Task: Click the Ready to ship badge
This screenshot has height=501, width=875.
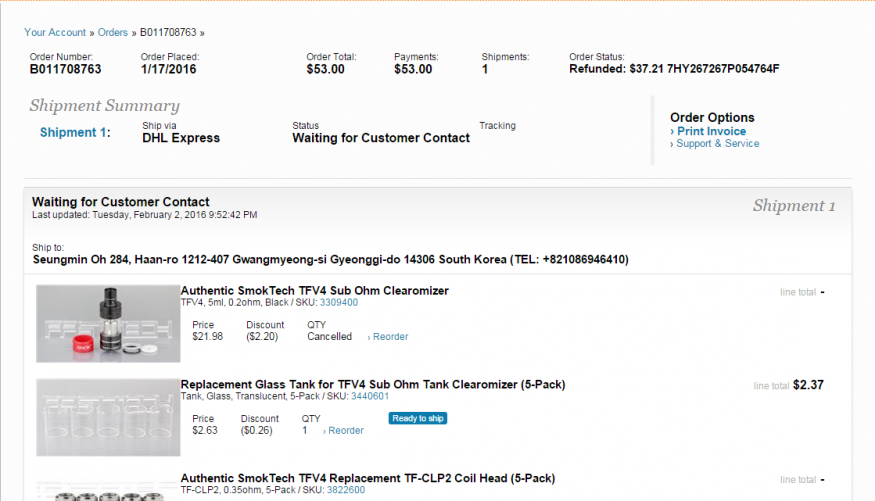Action: coord(417,418)
